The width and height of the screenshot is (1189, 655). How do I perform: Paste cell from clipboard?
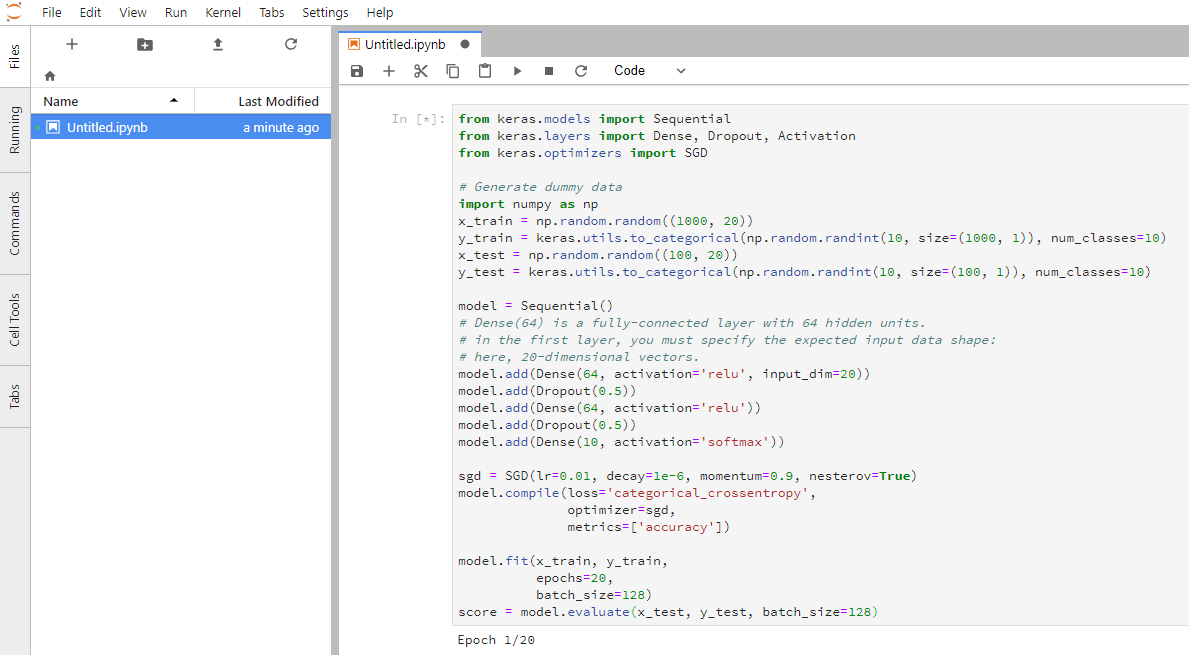tap(485, 71)
